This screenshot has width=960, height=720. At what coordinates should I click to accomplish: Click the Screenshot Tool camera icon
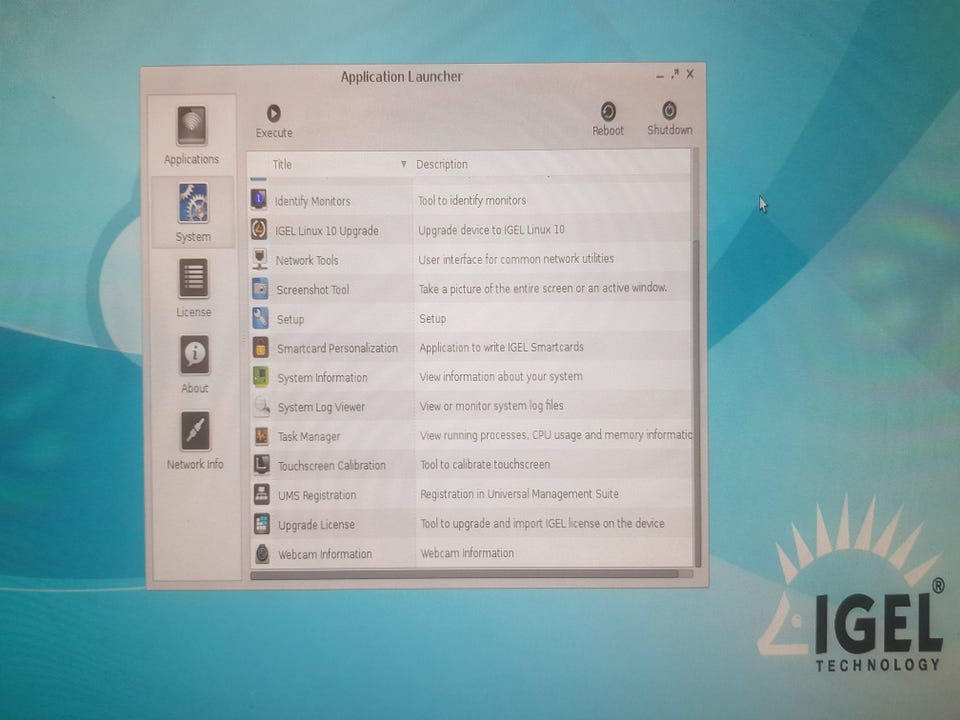(260, 288)
